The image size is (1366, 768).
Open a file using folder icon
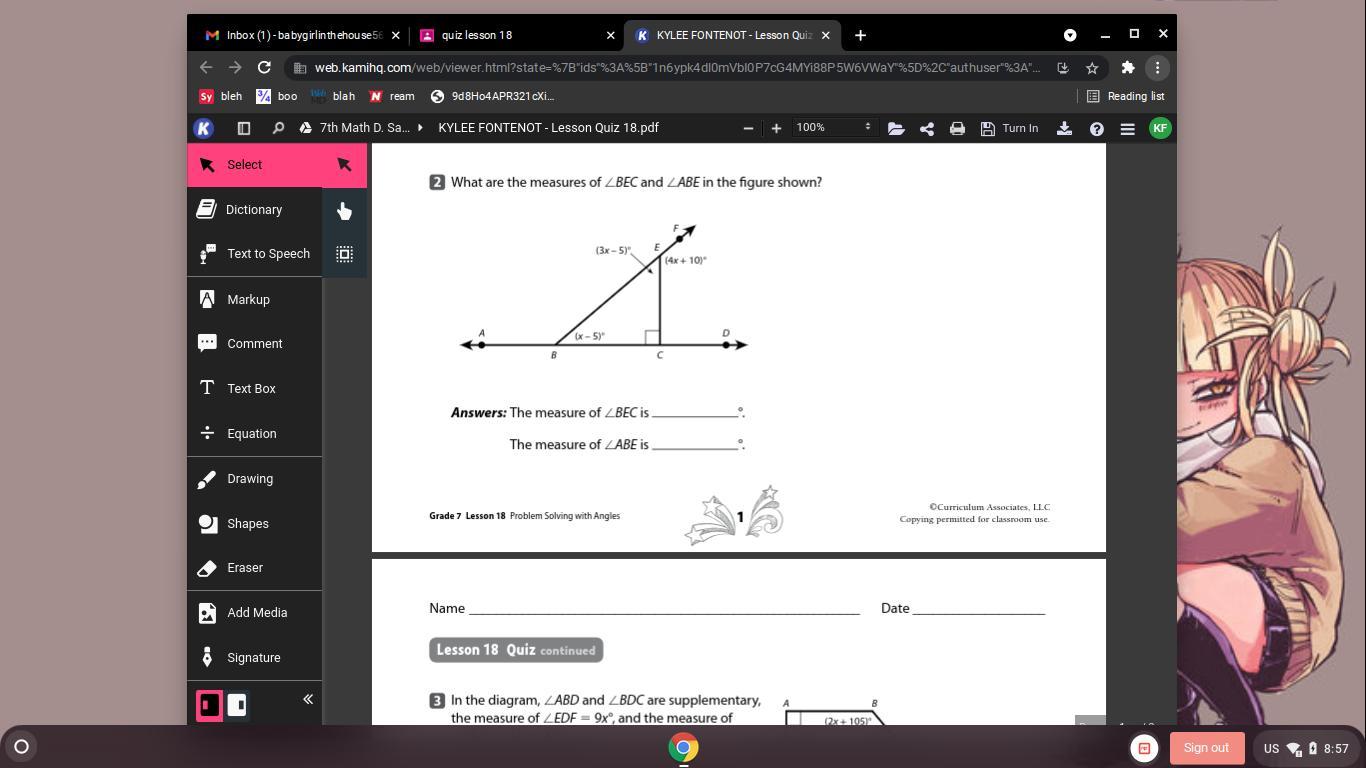[896, 128]
